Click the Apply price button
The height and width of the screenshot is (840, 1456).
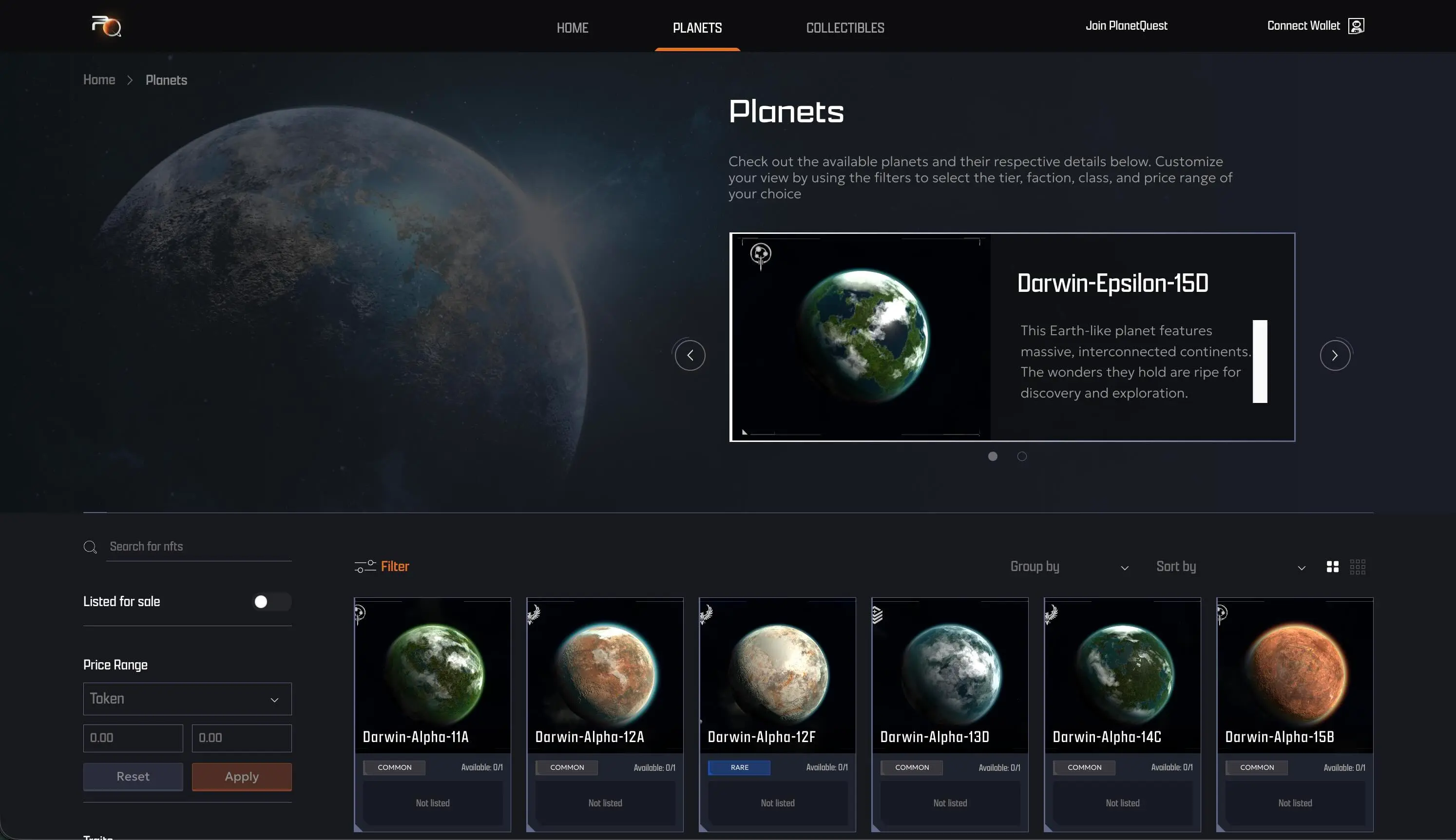[242, 777]
